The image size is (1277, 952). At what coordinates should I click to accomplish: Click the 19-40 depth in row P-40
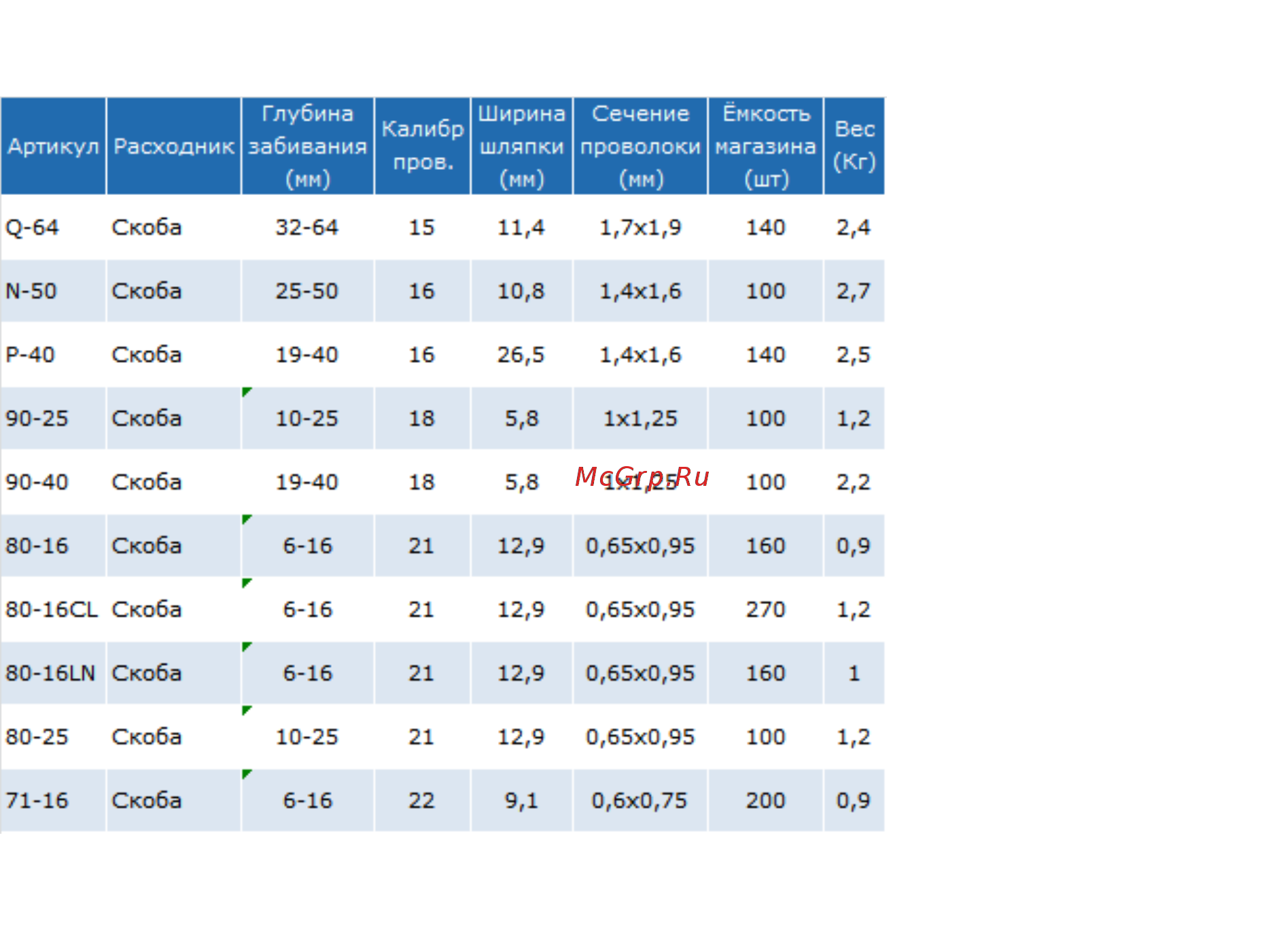(x=307, y=355)
